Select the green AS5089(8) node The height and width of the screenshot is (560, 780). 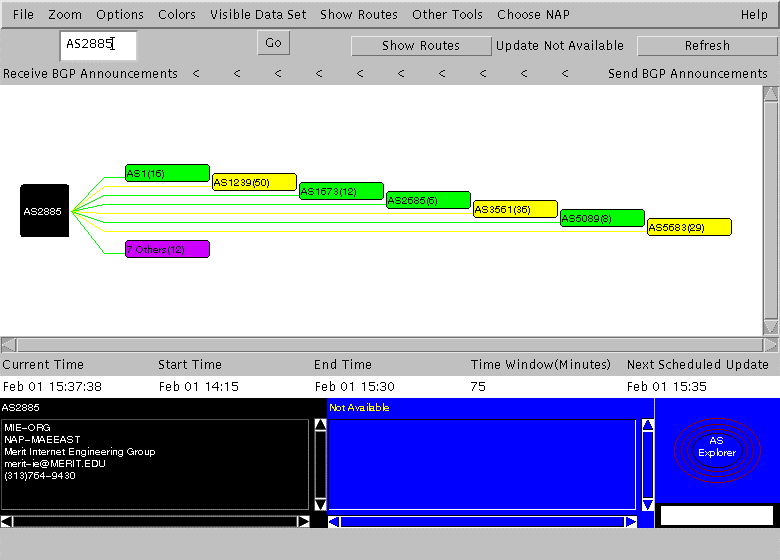(x=602, y=218)
